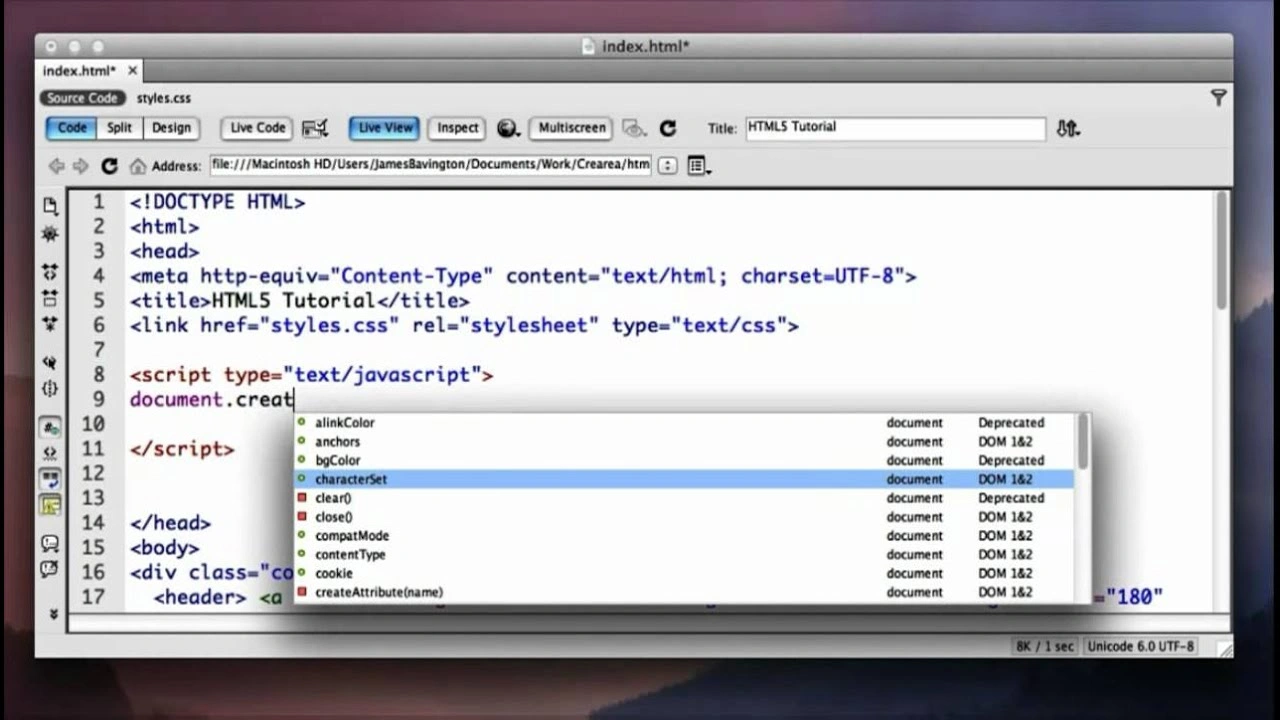Switch to Code view
This screenshot has width=1280, height=720.
coord(72,128)
